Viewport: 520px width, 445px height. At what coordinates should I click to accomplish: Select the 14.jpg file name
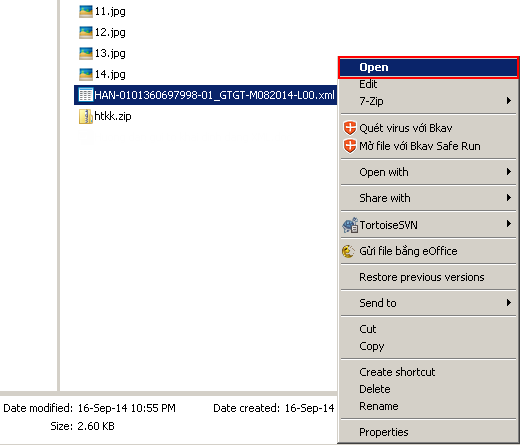click(x=110, y=75)
